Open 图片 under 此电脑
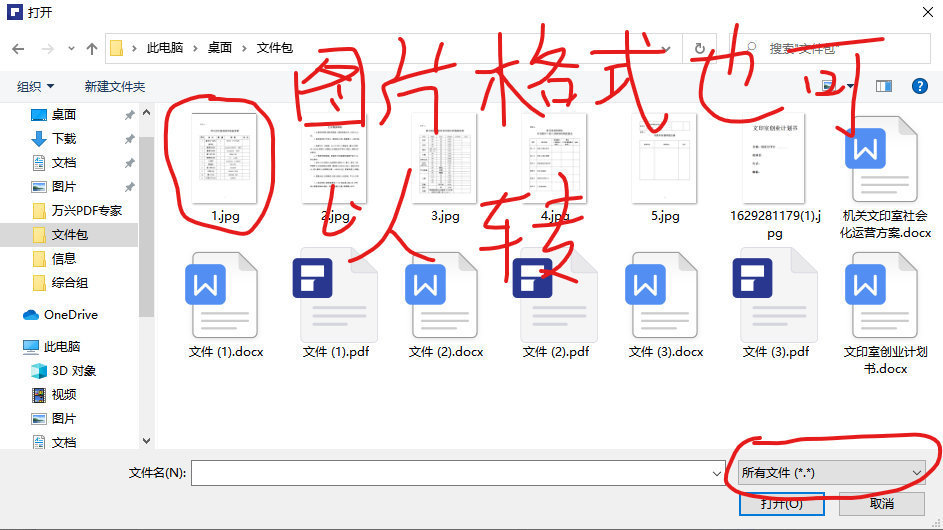943x530 pixels. (x=64, y=419)
